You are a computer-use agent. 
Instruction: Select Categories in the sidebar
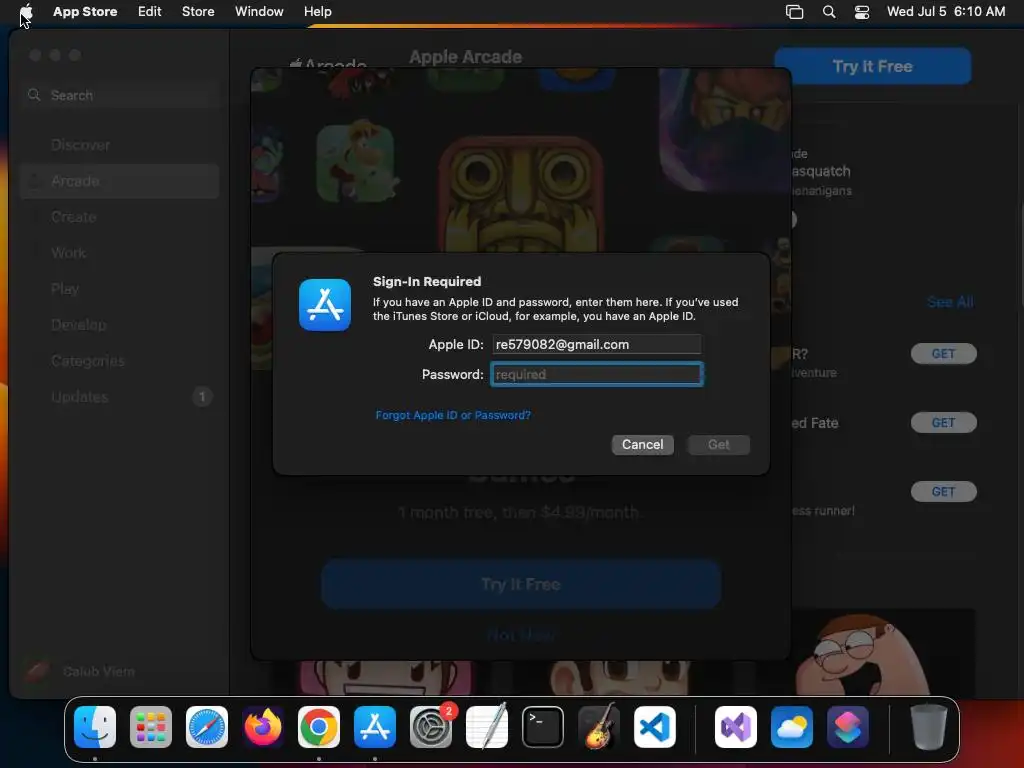[x=120, y=360]
